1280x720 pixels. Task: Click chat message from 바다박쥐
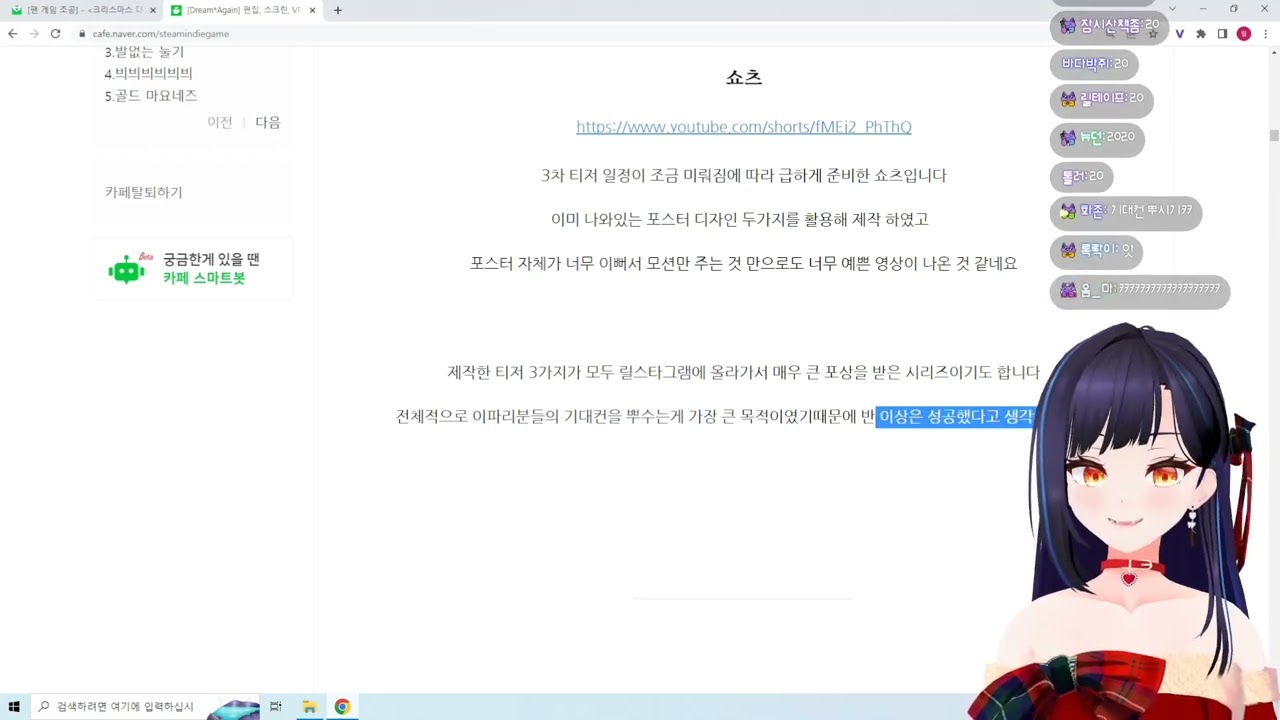[x=1094, y=63]
